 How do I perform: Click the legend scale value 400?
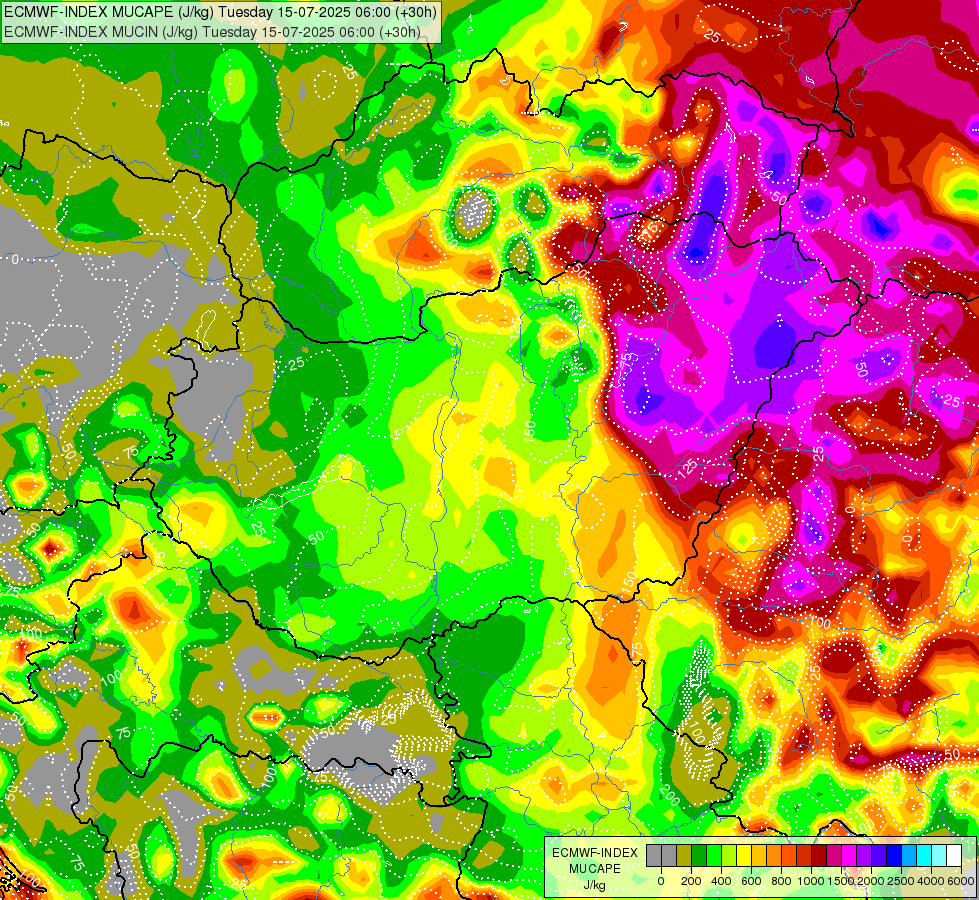(x=721, y=881)
